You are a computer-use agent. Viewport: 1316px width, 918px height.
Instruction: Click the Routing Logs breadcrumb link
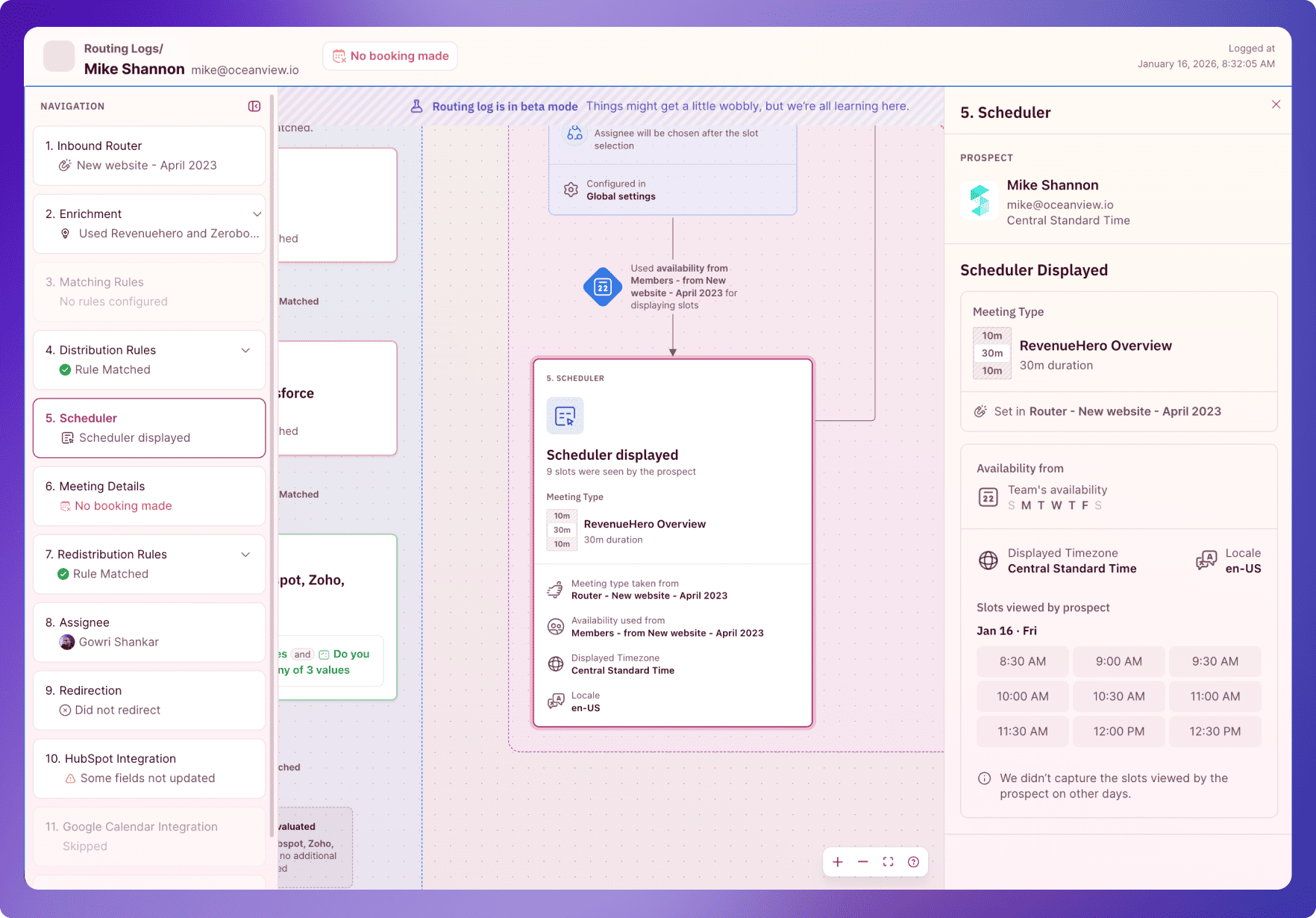[123, 49]
